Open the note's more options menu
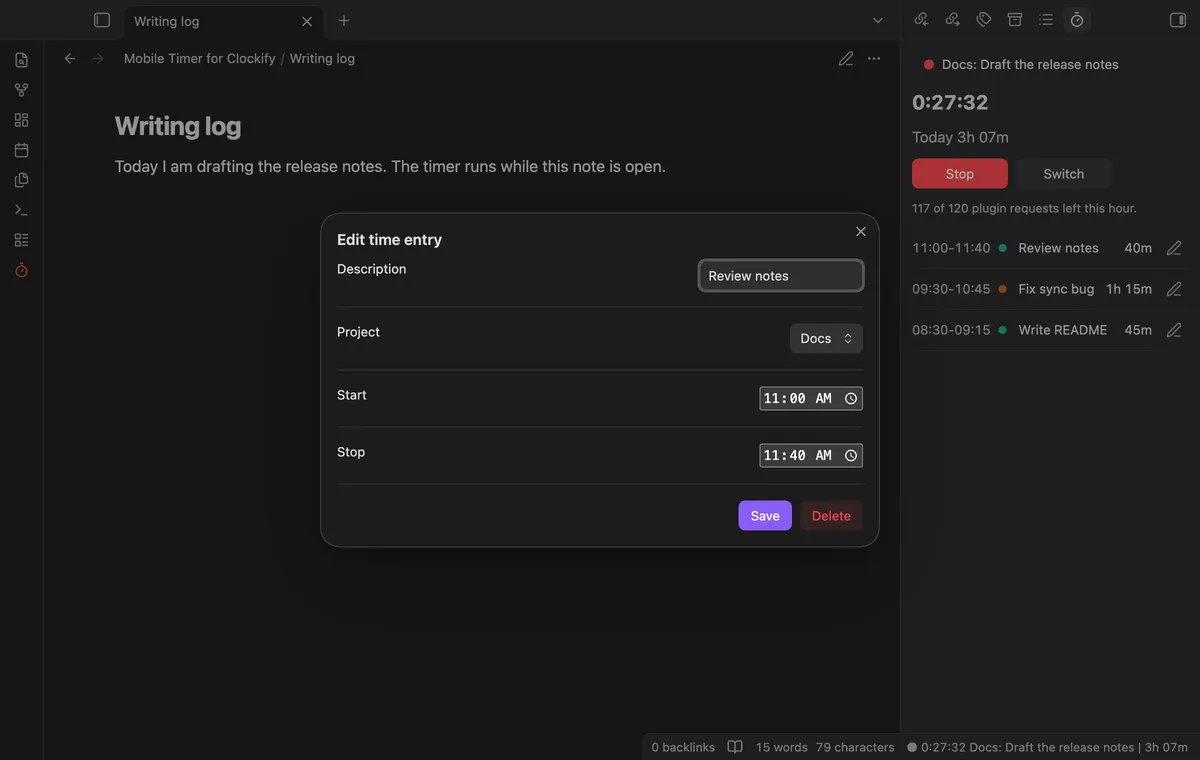The image size is (1200, 760). point(874,59)
